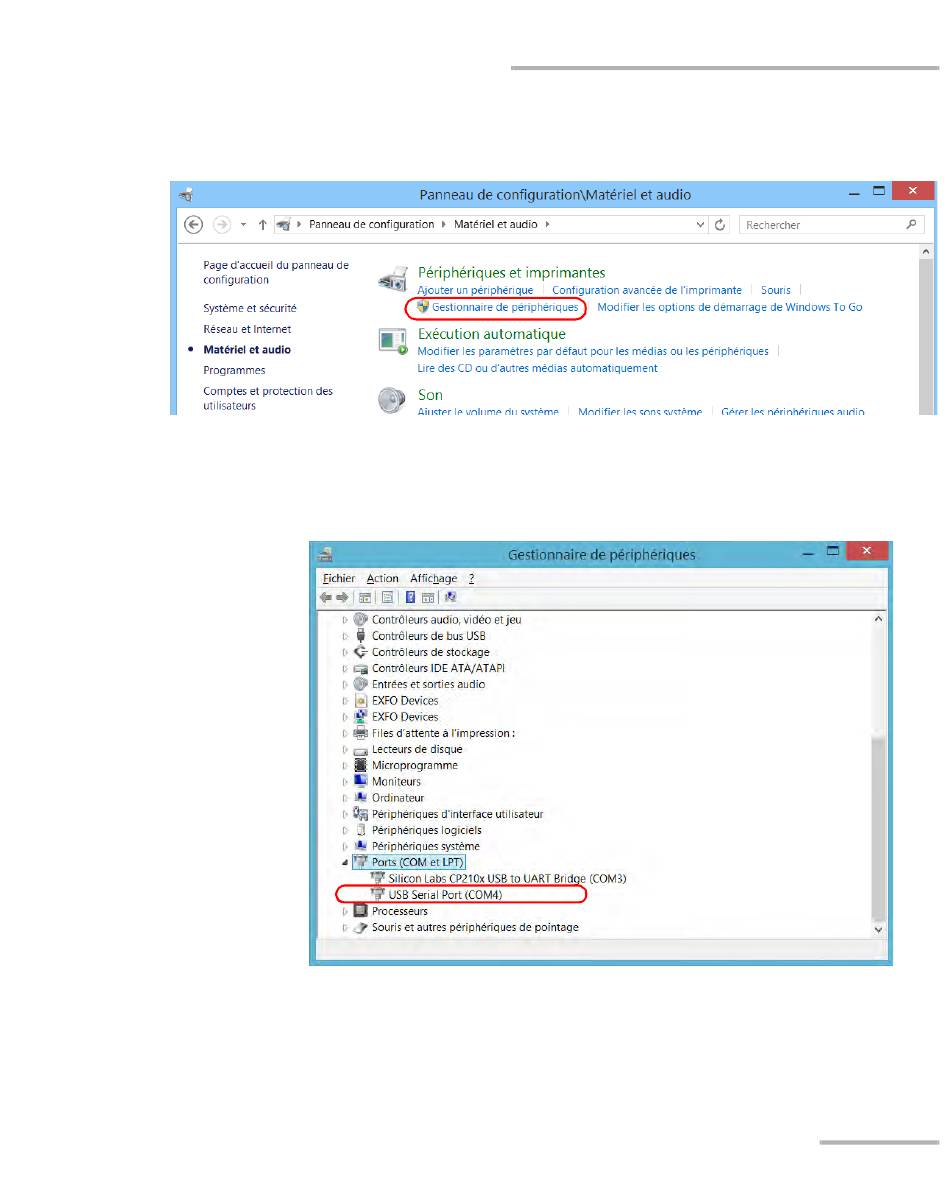The height and width of the screenshot is (1181, 950).
Task: Collapse the Ports (COM et LPT) node
Action: [x=346, y=862]
